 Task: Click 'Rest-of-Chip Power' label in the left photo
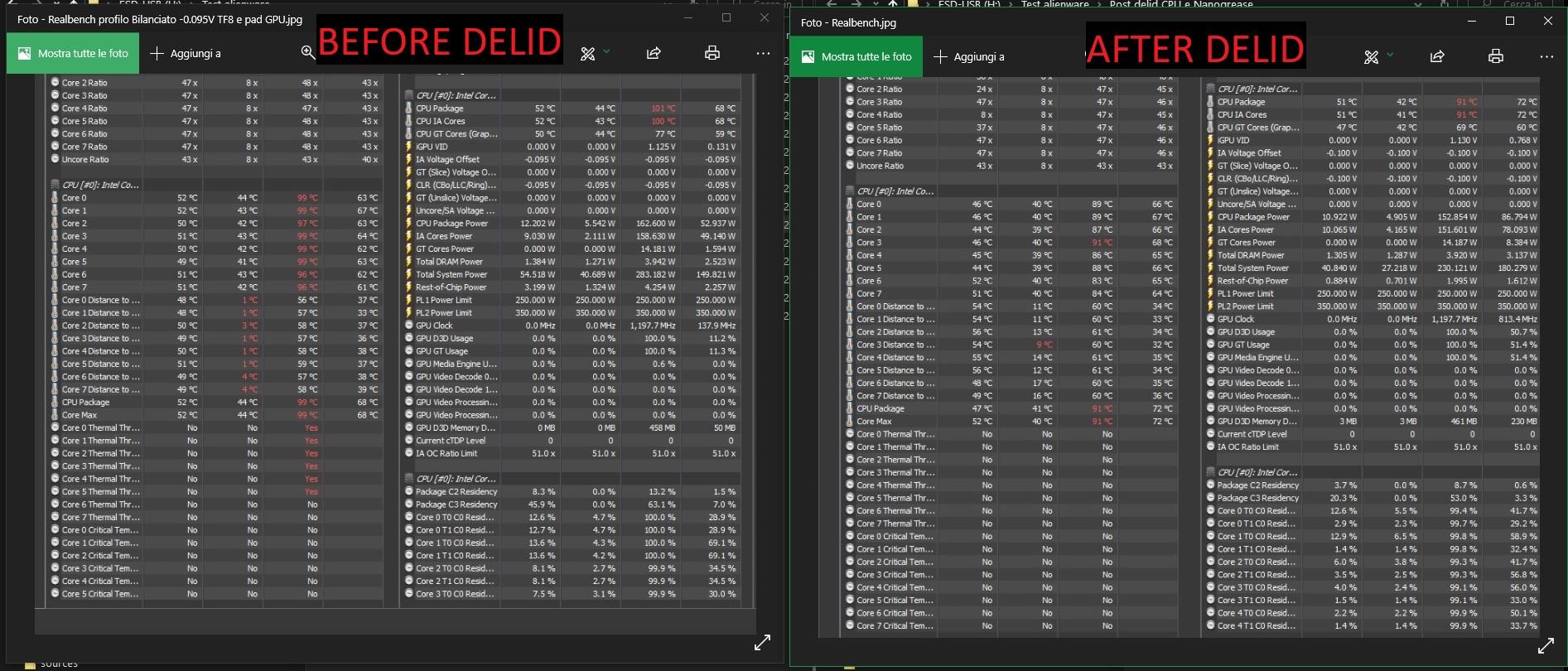[x=451, y=287]
